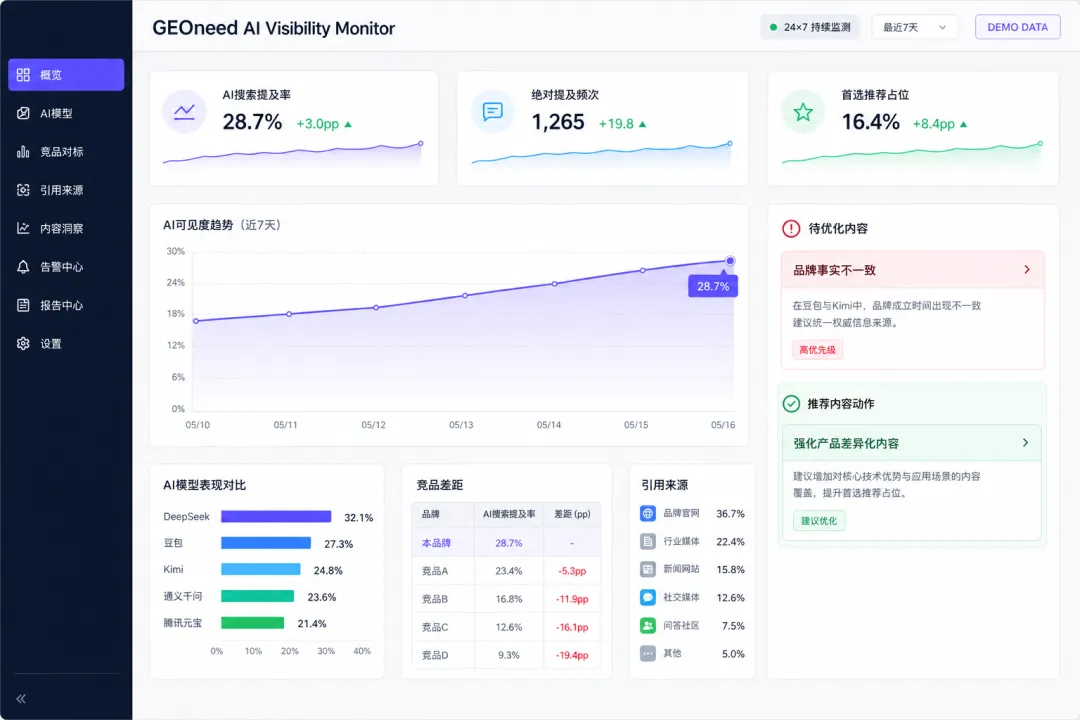Click the DeepSeek purple bar
This screenshot has height=720, width=1080.
(276, 517)
